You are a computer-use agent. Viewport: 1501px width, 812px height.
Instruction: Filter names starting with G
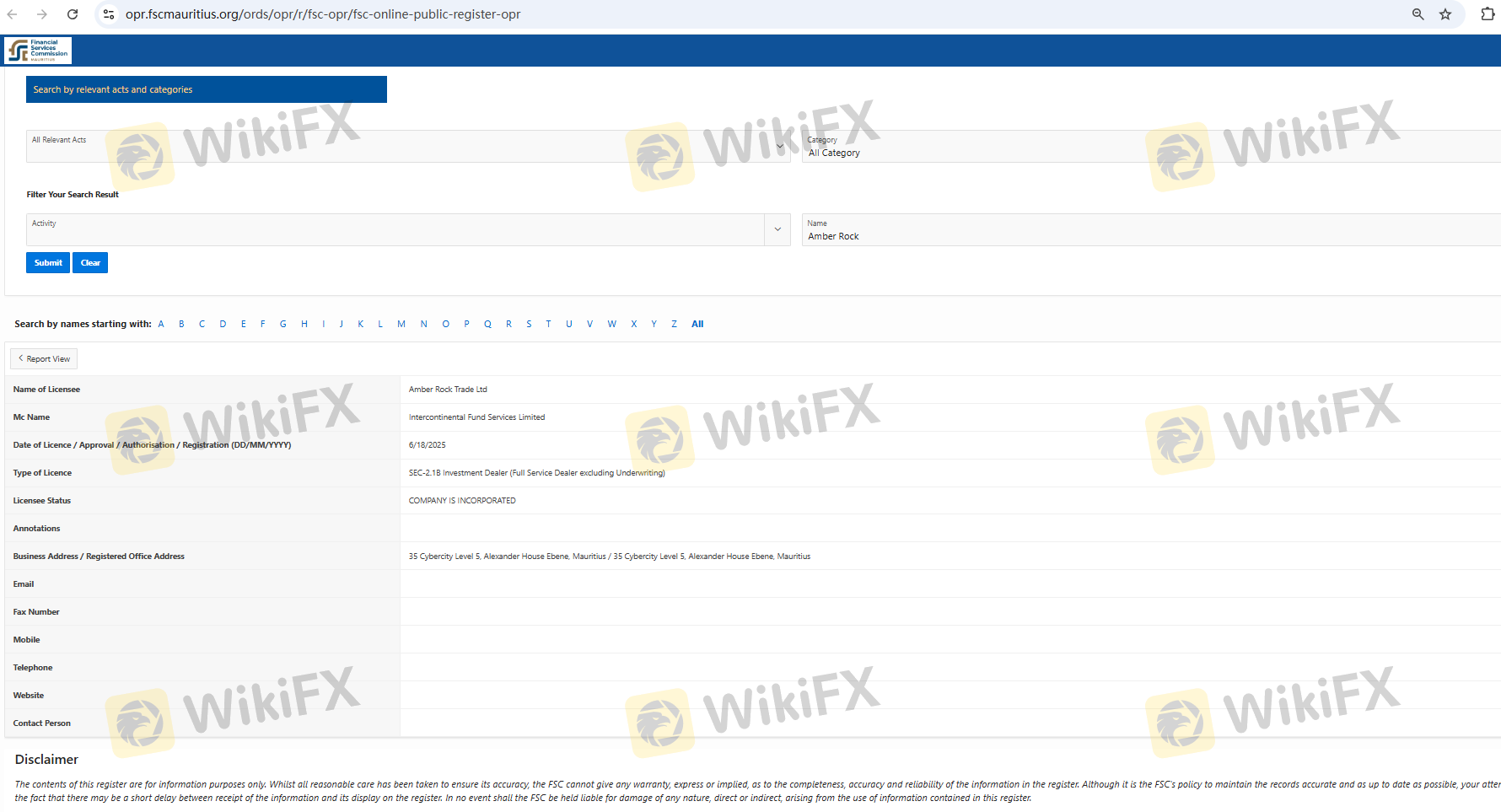point(283,324)
